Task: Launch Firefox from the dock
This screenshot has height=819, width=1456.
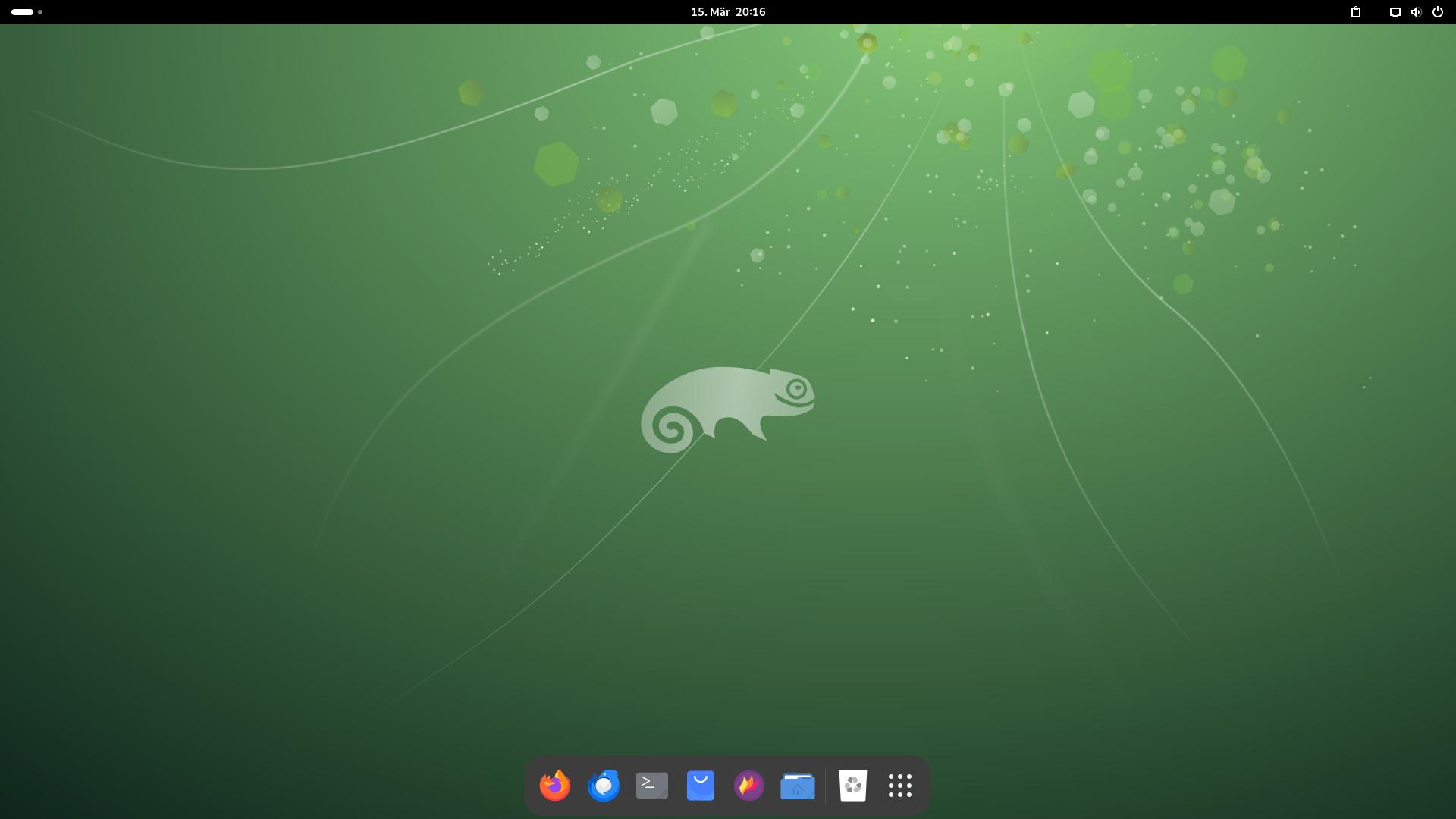Action: [554, 786]
